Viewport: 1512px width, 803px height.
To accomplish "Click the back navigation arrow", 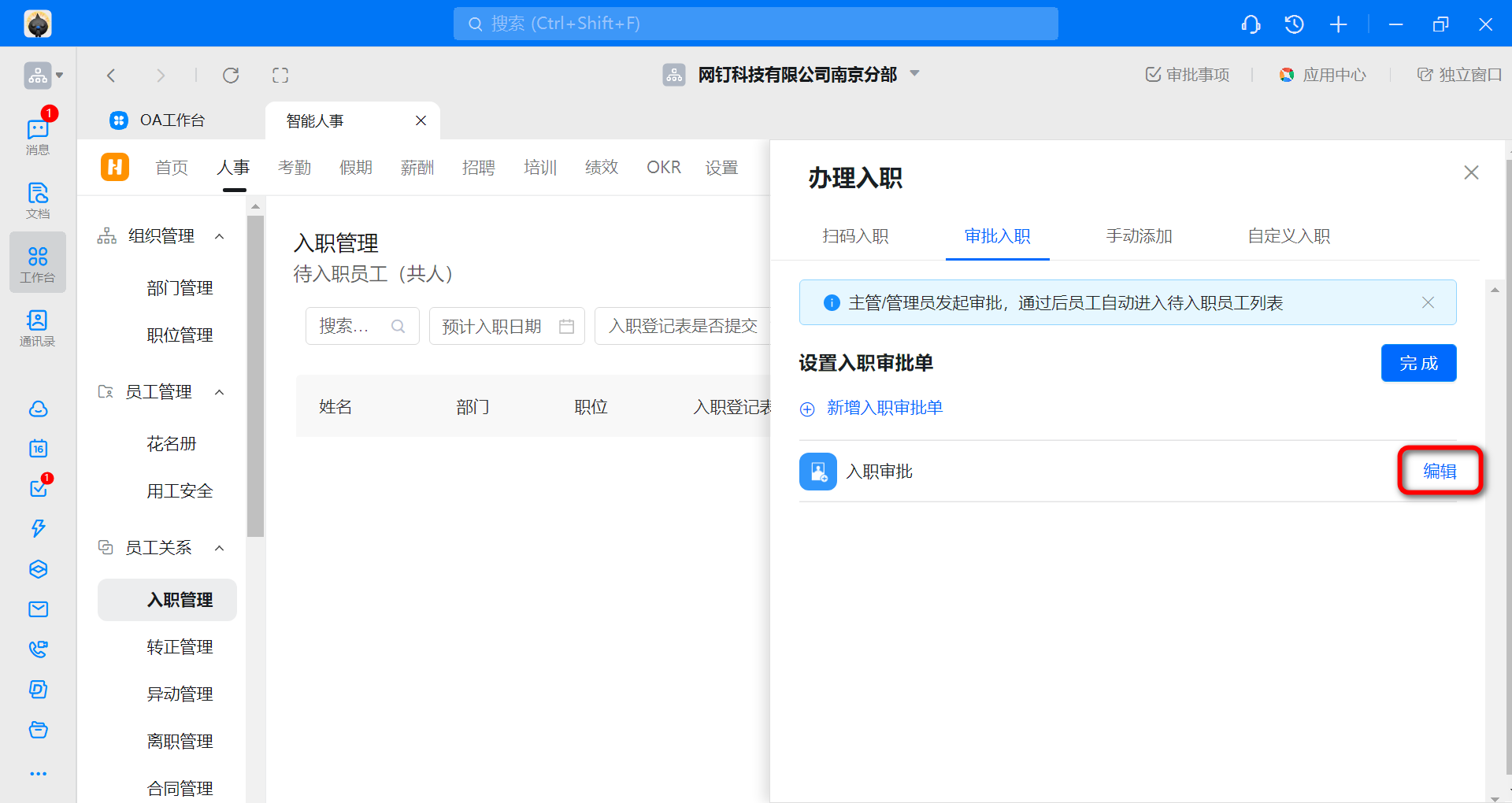I will point(111,76).
